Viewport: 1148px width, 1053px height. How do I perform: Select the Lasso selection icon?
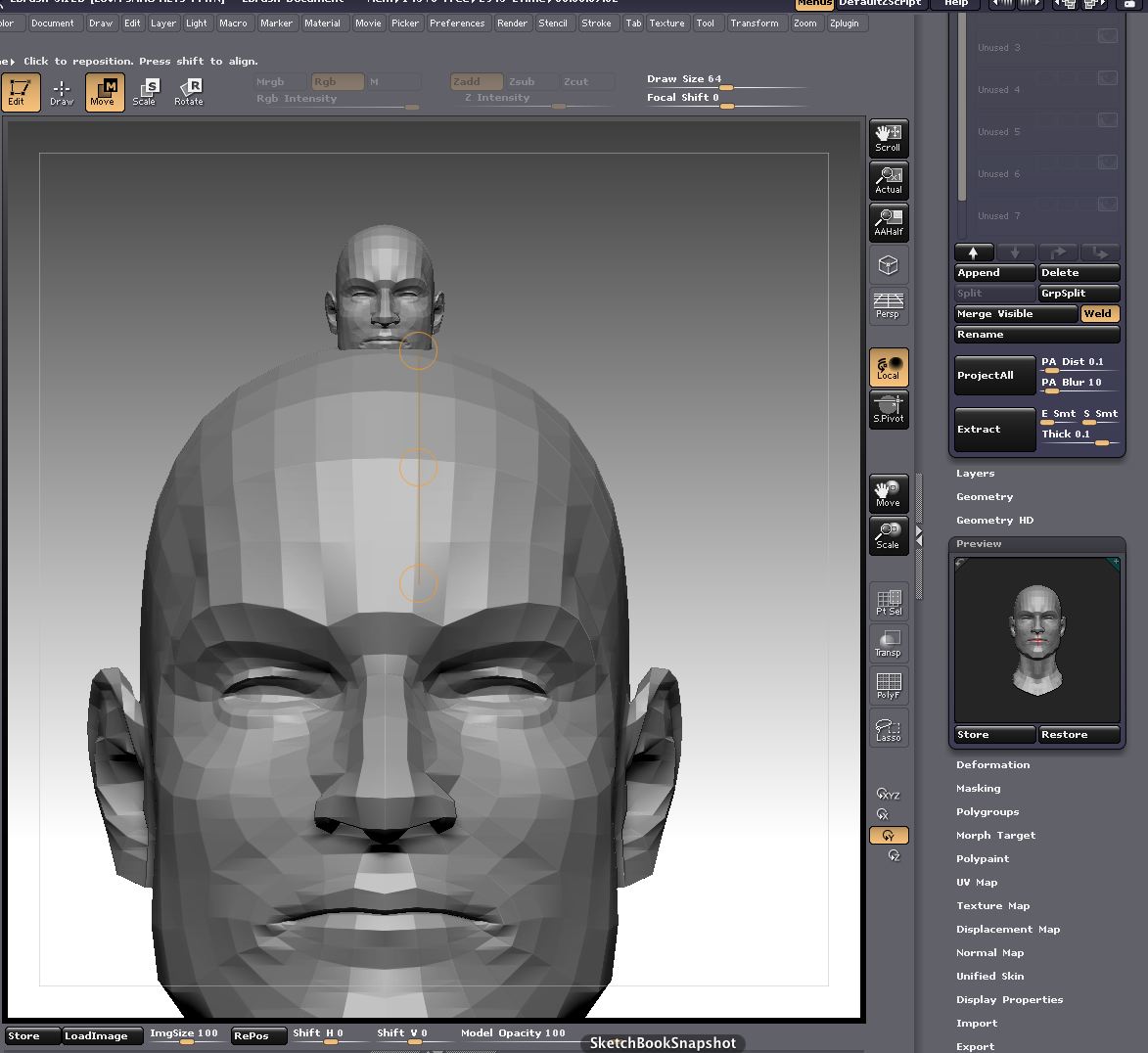coord(888,728)
